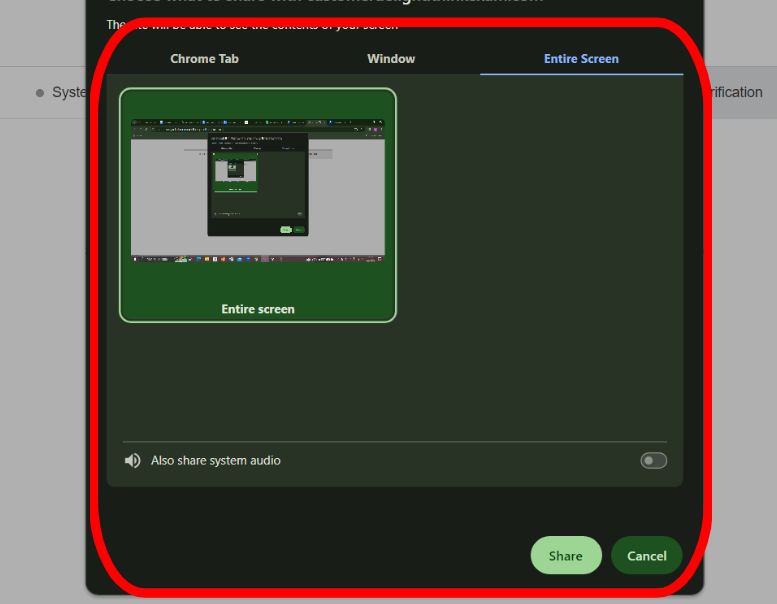The image size is (777, 604).
Task: Click the dialog's screen contents description text
Action: [x=250, y=25]
